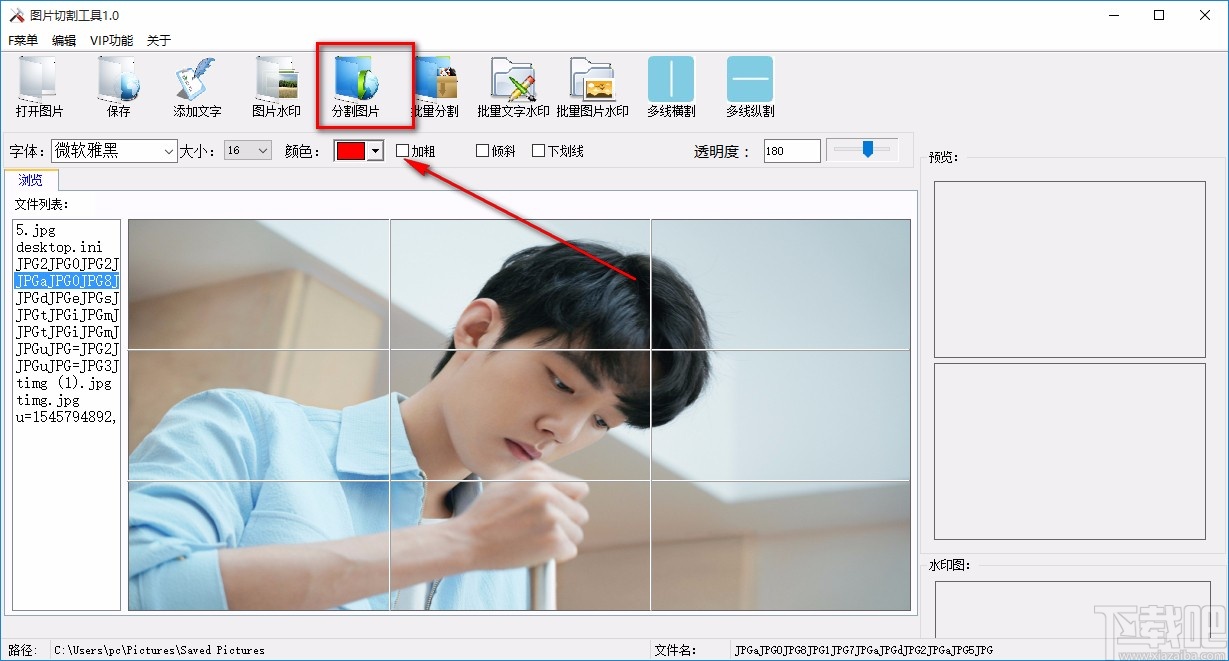The image size is (1229, 661).
Task: Click the app icon in title bar
Action: tap(17, 15)
